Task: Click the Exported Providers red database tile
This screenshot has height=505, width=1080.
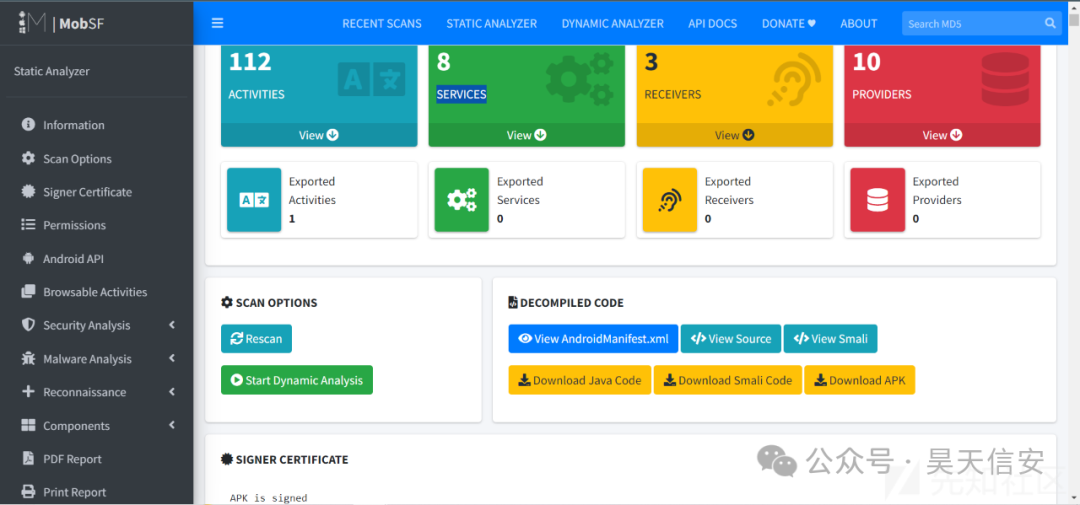Action: [878, 200]
